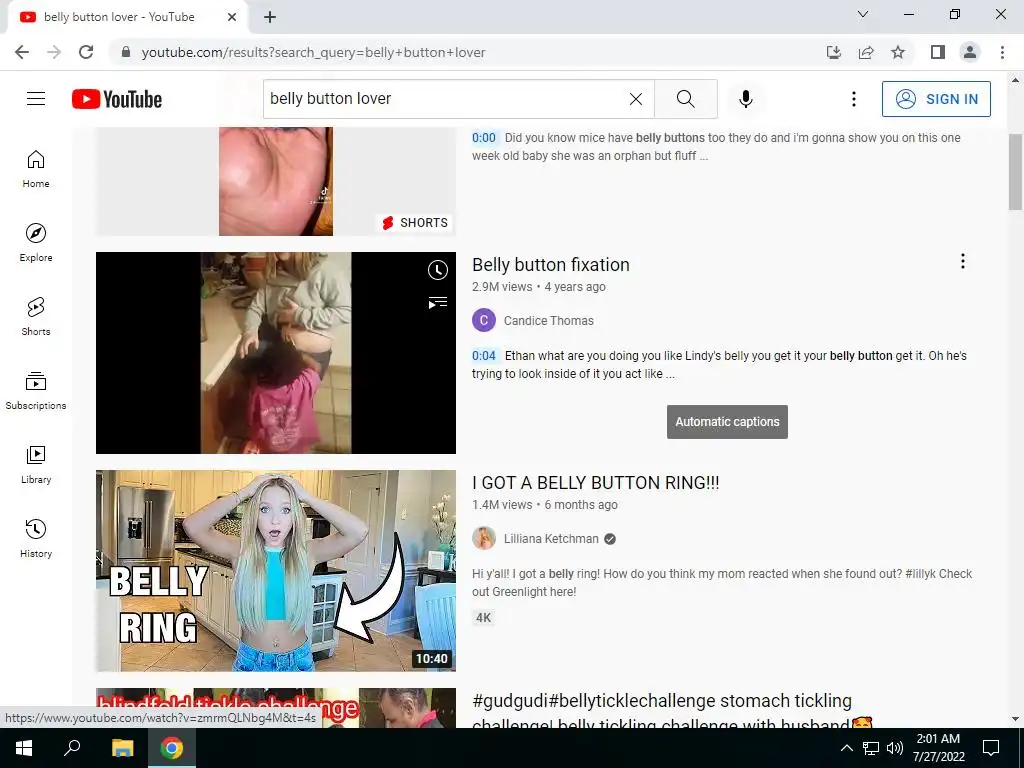Open Chrome profile avatar
Viewport: 1024px width, 768px height.
tap(970, 52)
